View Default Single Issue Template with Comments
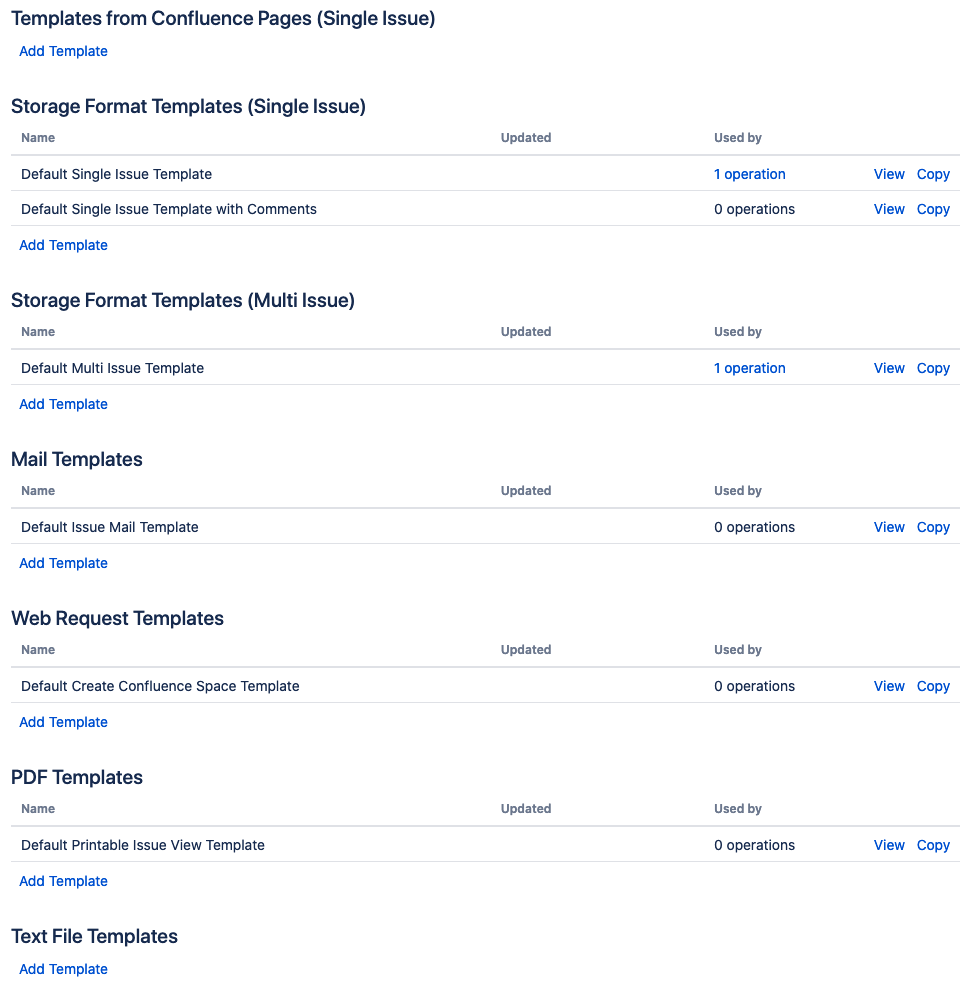Image resolution: width=960 pixels, height=986 pixels. pyautogui.click(x=888, y=209)
